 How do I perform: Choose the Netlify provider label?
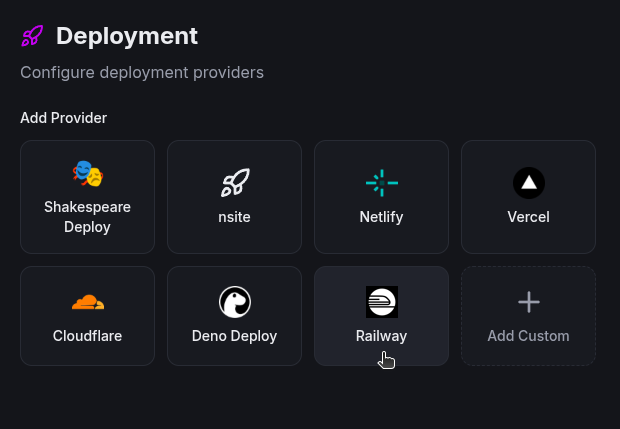click(381, 216)
